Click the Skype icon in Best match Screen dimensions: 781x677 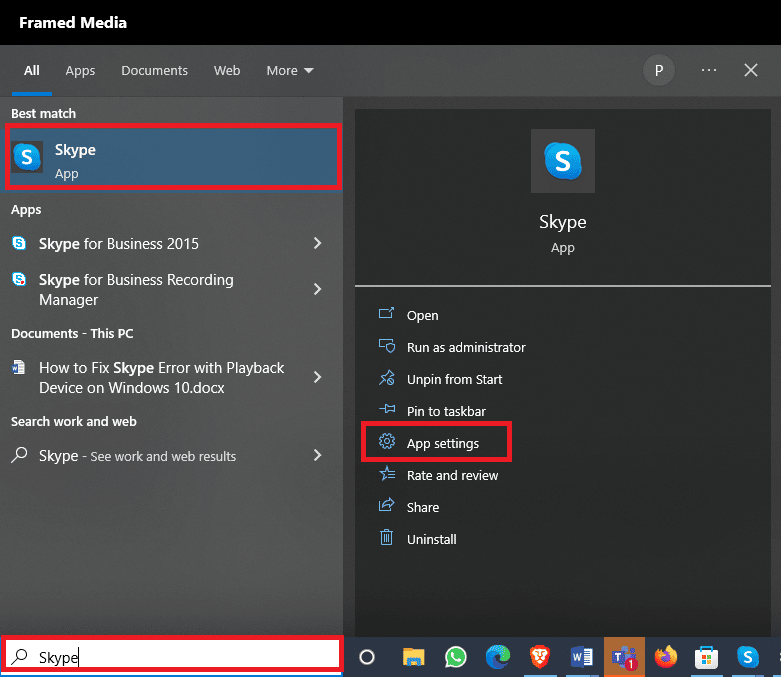pos(27,157)
